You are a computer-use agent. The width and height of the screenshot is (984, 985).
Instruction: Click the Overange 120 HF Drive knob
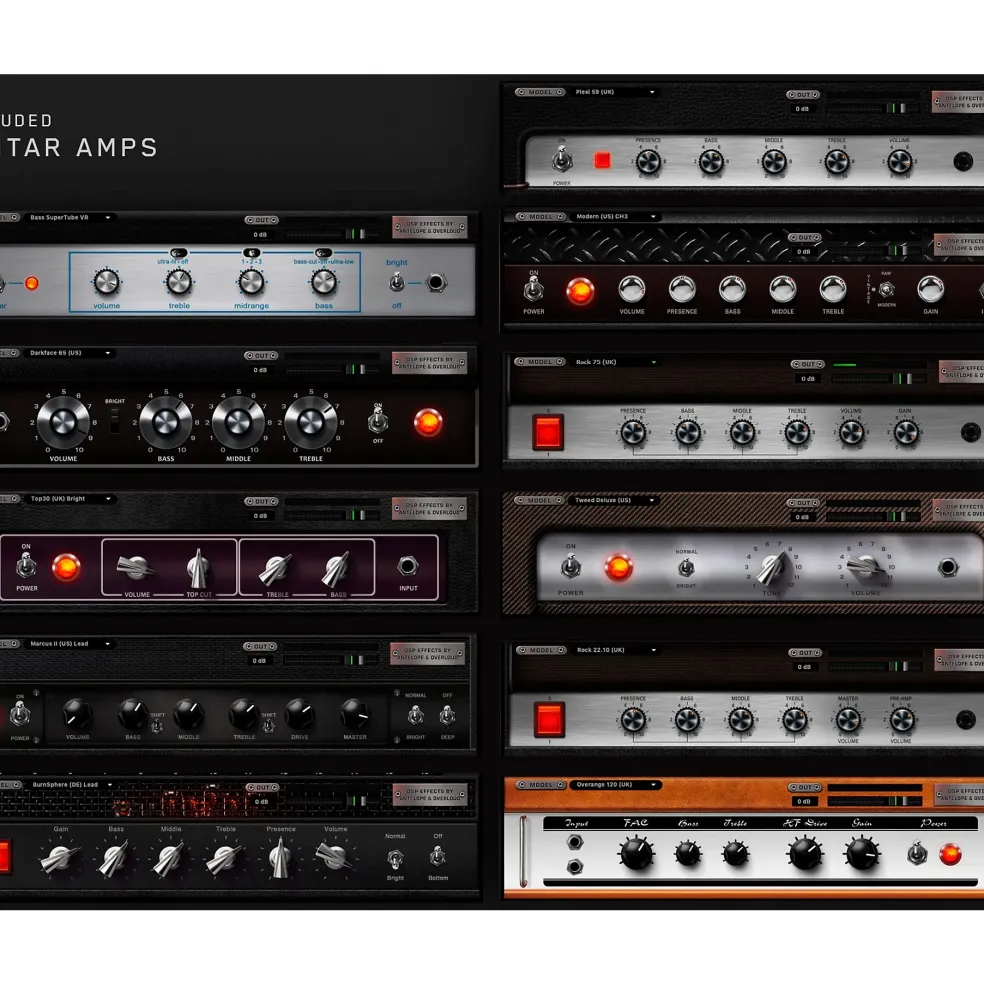[805, 854]
